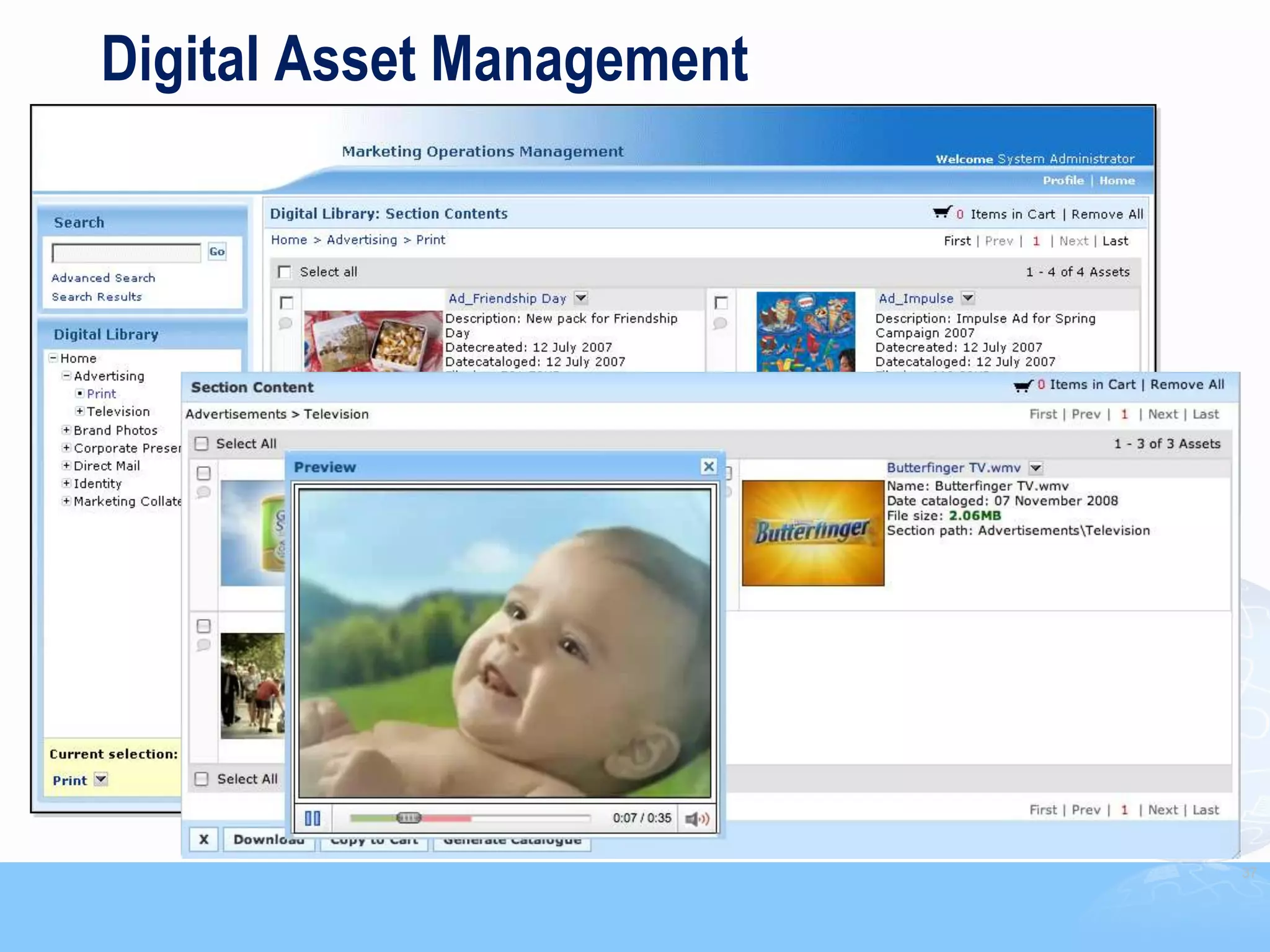Open the Butterfinger TV.wmv dropdown arrow
Image resolution: width=1270 pixels, height=952 pixels.
[1036, 468]
